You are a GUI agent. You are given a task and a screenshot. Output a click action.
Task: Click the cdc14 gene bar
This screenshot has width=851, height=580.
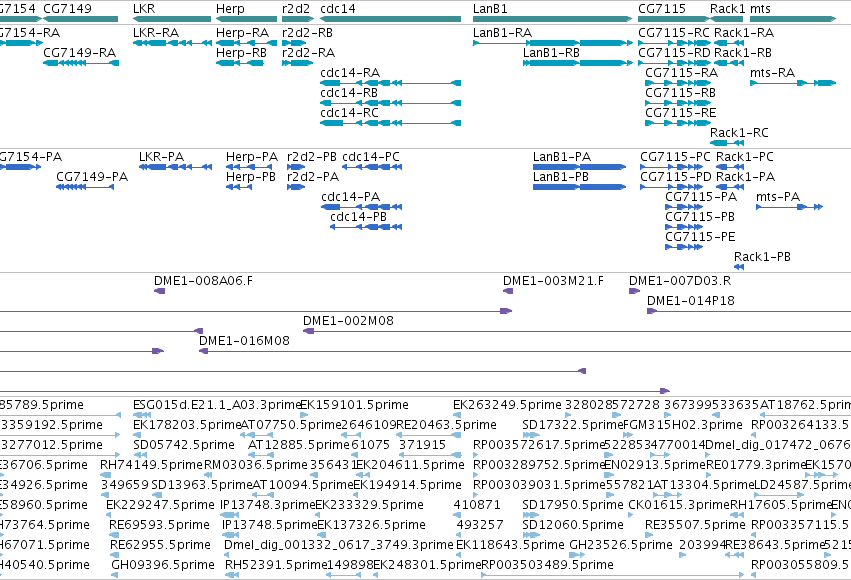coord(391,19)
